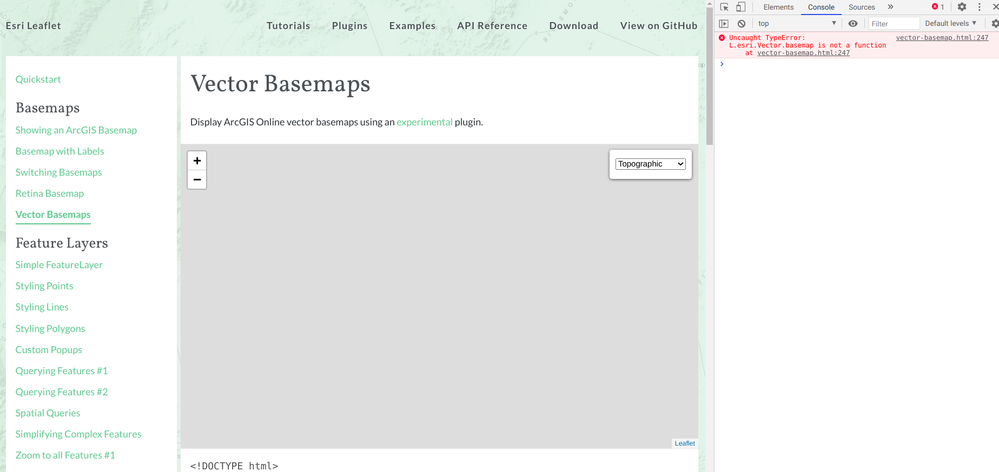Open View on GitHub link
The height and width of the screenshot is (472, 999).
point(659,26)
